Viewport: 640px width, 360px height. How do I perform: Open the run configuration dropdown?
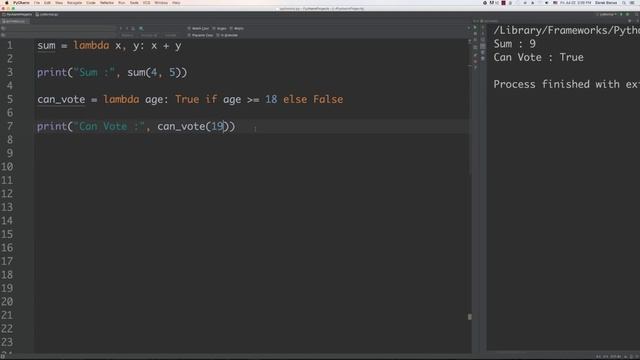click(x=607, y=14)
